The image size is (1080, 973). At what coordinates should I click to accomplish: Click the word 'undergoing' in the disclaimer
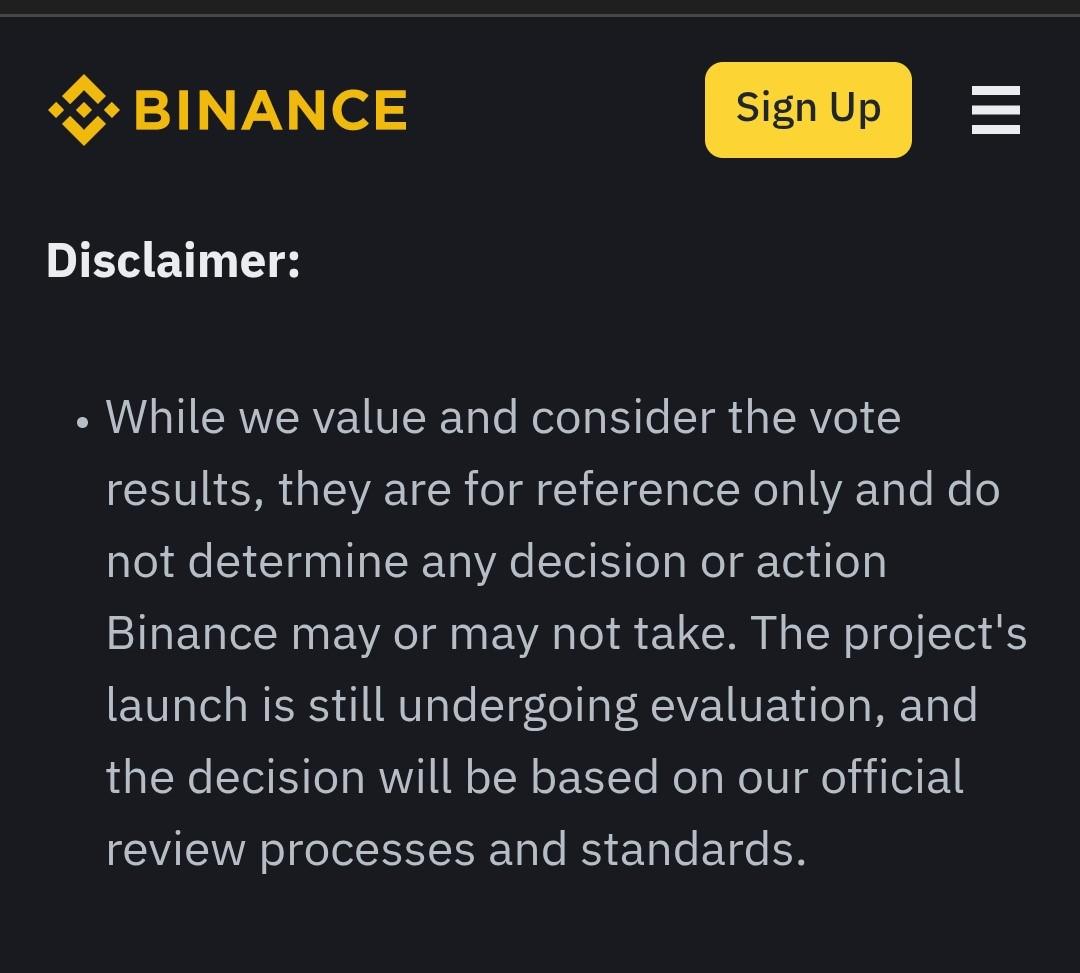tap(517, 707)
